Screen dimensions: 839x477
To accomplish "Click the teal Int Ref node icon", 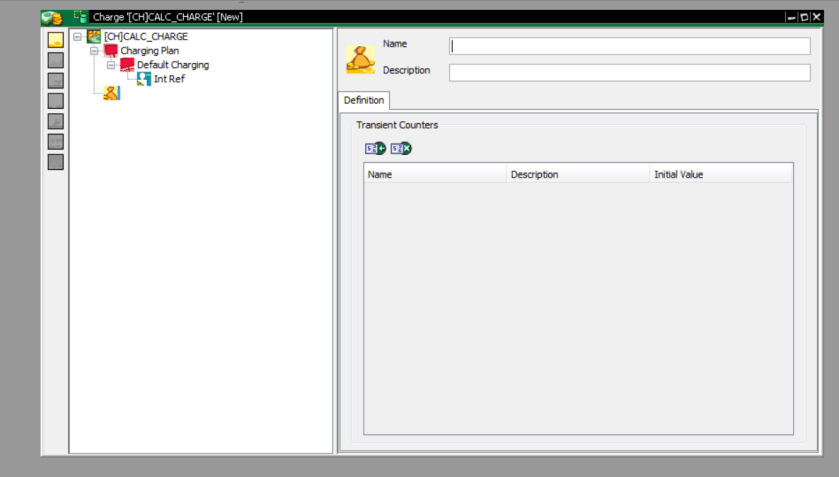I will click(144, 79).
